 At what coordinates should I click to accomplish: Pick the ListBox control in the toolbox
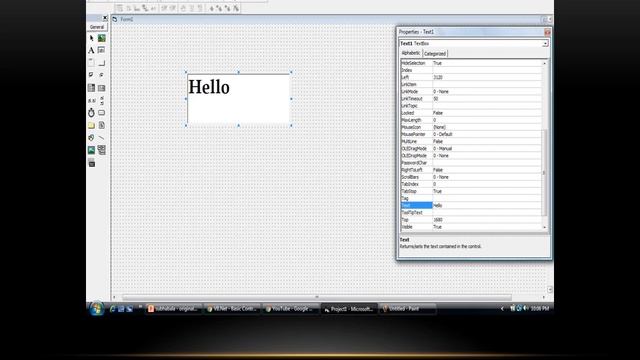tap(102, 88)
